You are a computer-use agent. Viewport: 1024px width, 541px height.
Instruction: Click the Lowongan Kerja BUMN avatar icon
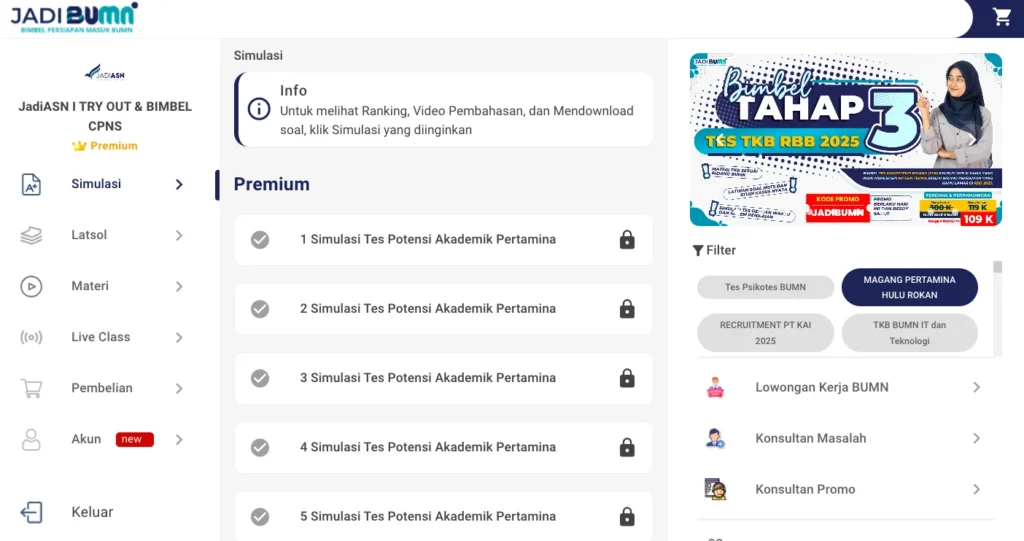(716, 387)
